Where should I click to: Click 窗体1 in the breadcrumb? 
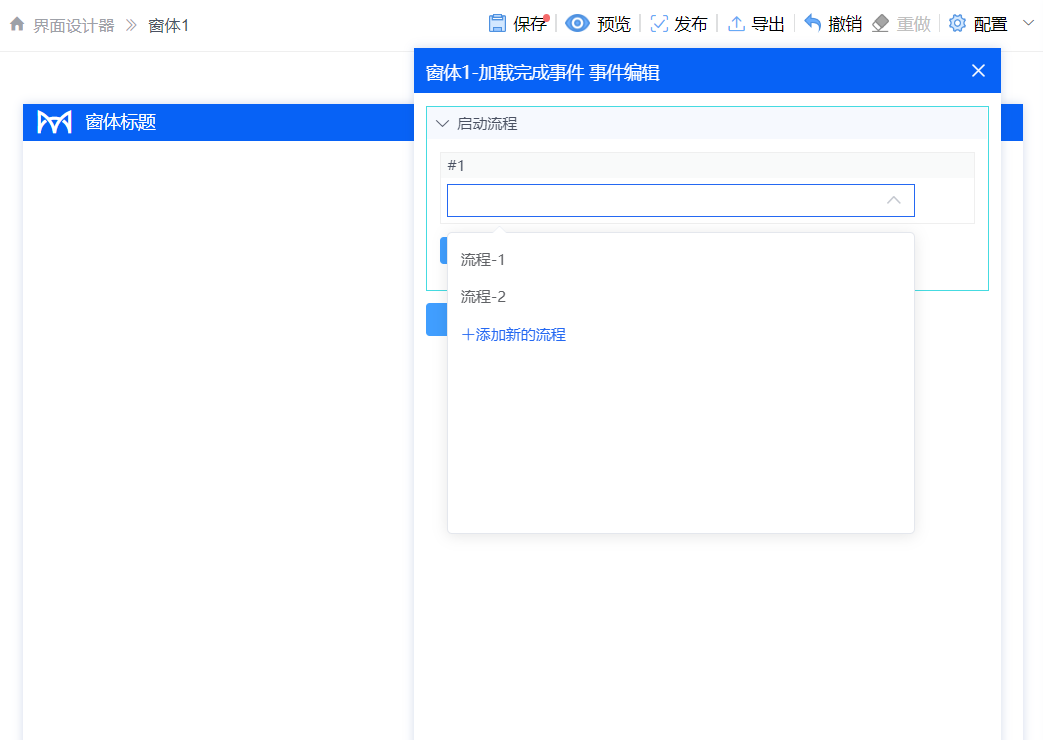[168, 25]
